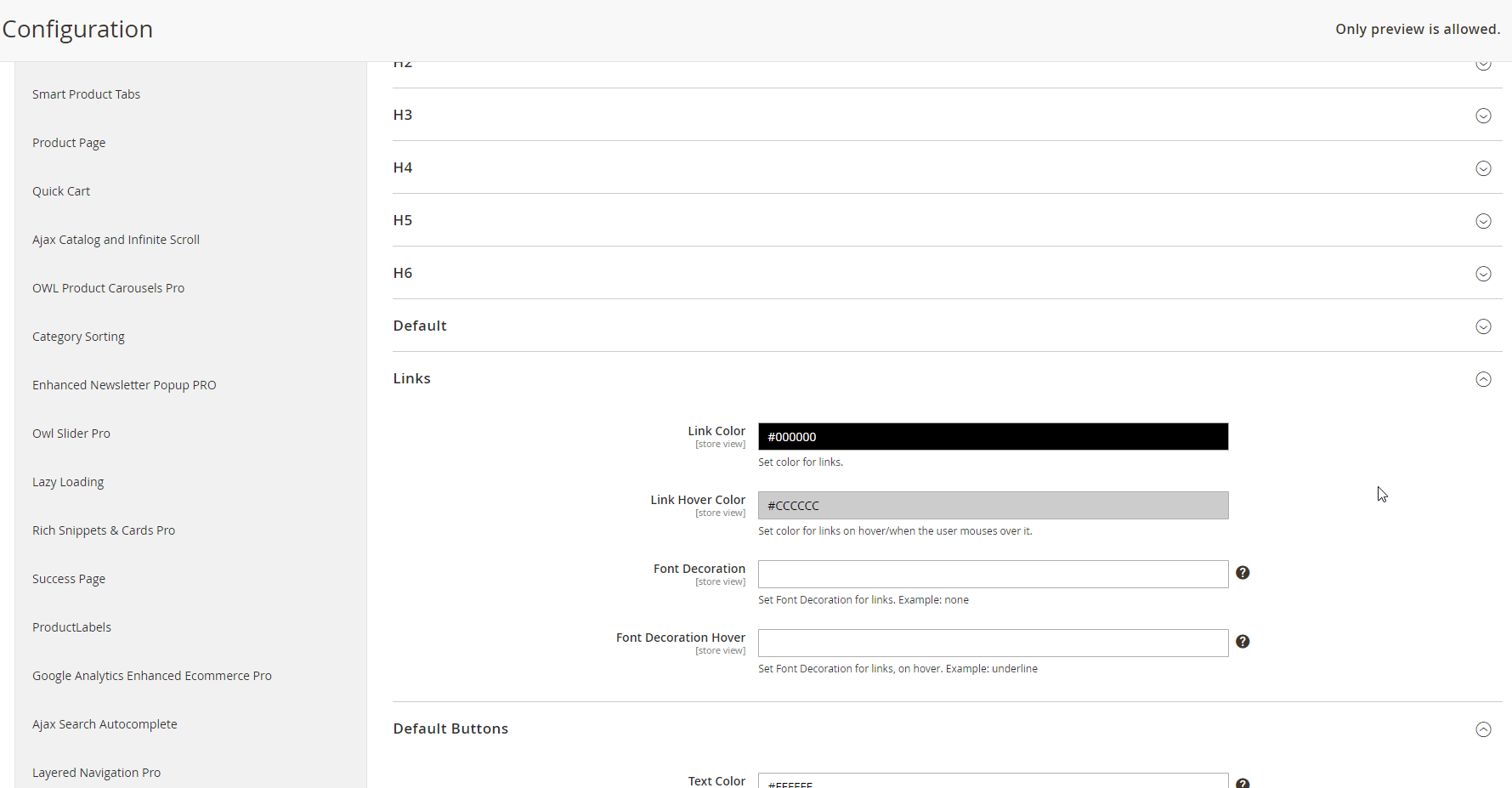The image size is (1512, 788).
Task: Expand the H3 section chevron
Action: point(1483,116)
